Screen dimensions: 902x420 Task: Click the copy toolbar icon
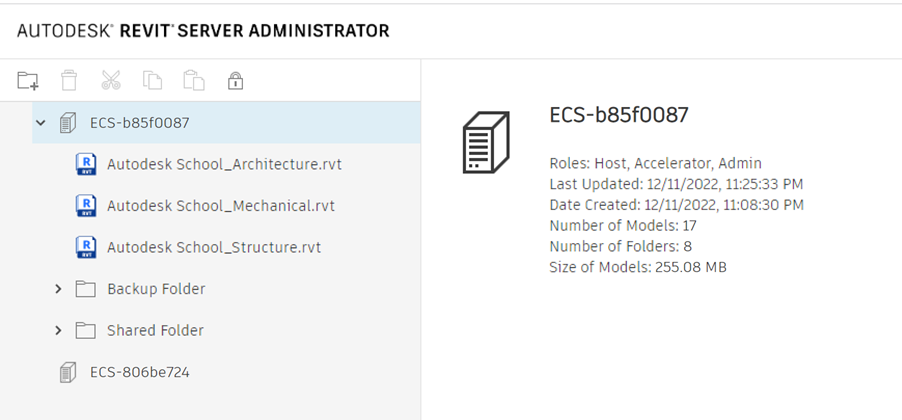click(152, 80)
